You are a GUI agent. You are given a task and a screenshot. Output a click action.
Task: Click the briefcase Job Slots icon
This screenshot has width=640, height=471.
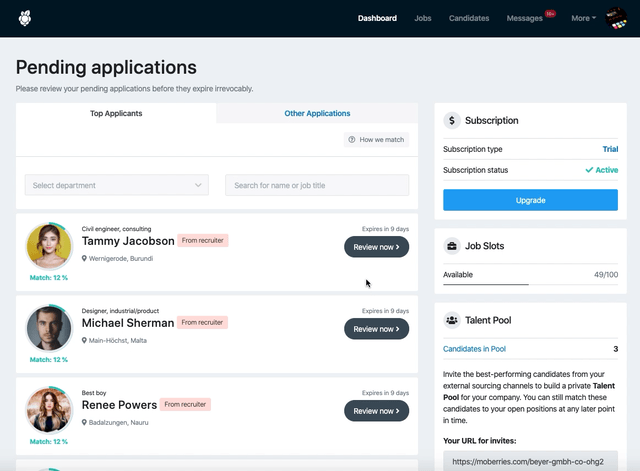[452, 246]
